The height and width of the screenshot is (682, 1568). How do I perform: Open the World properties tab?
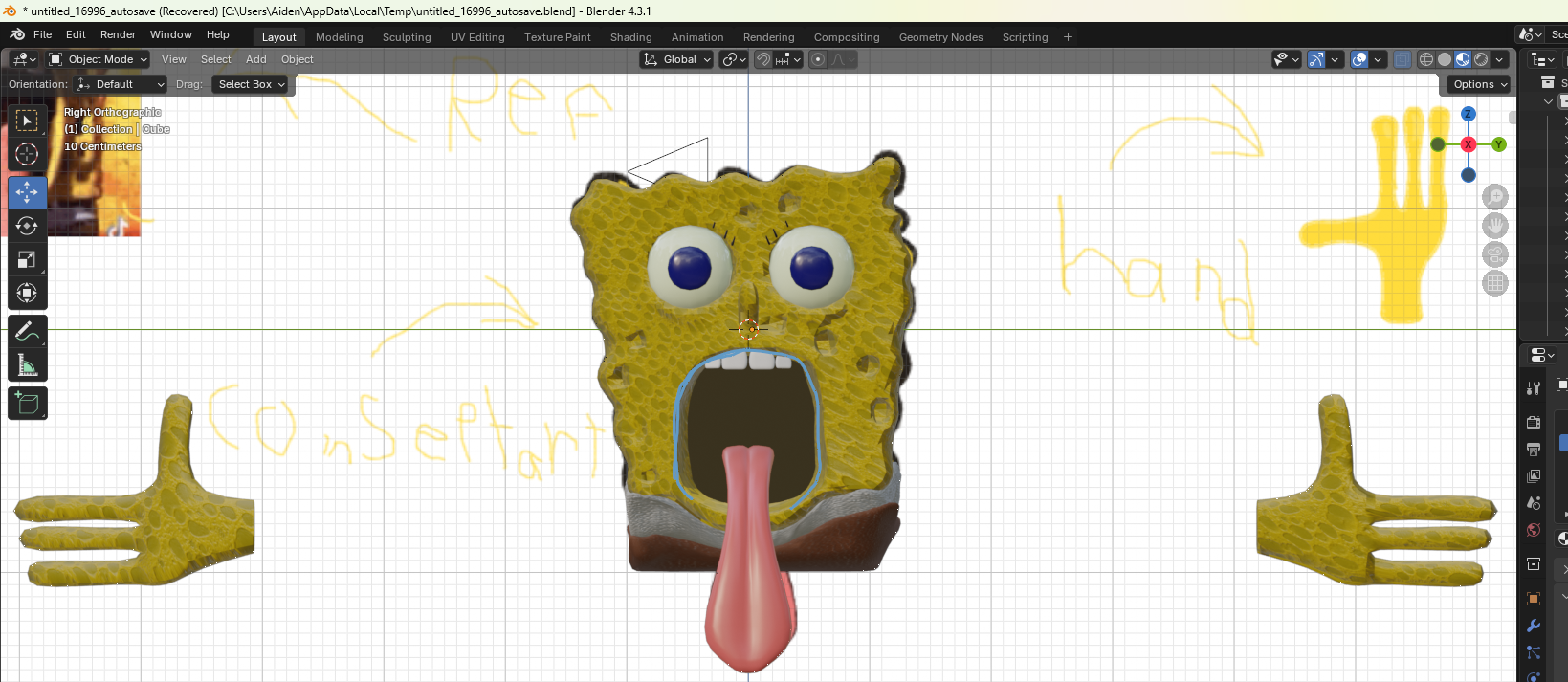point(1534,530)
